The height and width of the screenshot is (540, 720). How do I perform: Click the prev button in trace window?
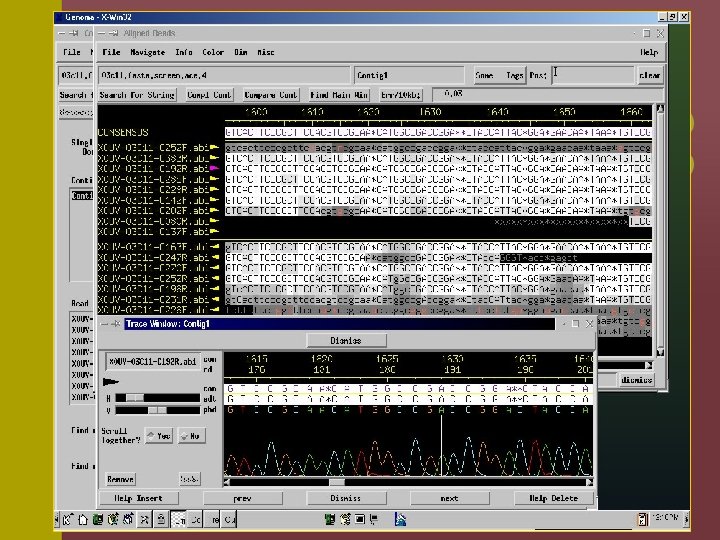click(241, 498)
